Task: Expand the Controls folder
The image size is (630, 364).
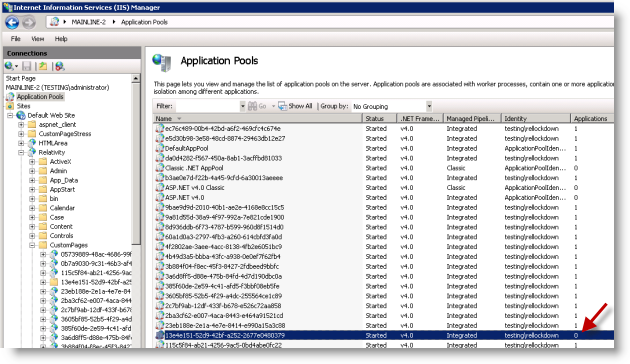Action: [x=33, y=236]
